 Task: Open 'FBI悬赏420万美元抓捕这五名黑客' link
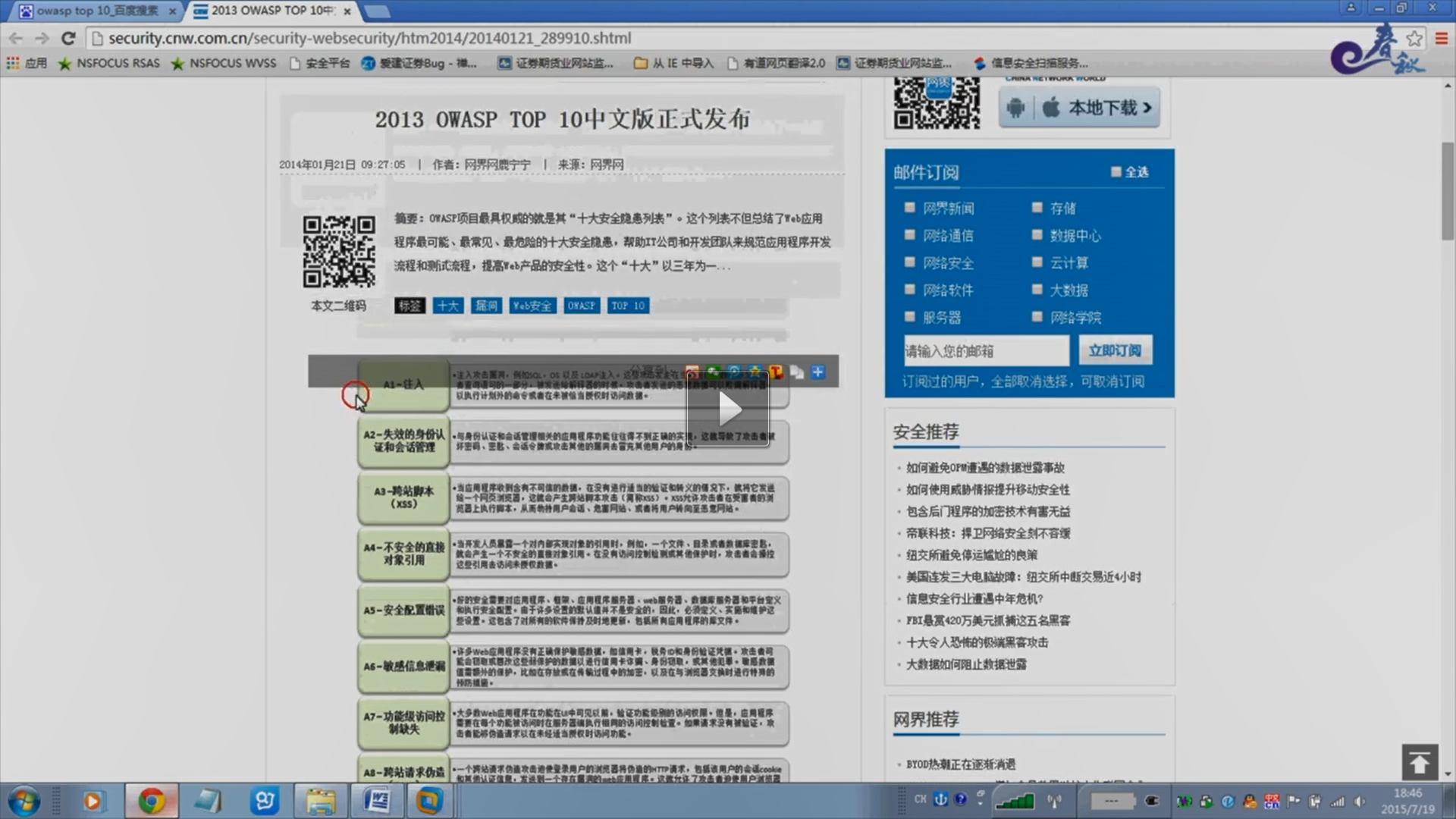pos(988,620)
